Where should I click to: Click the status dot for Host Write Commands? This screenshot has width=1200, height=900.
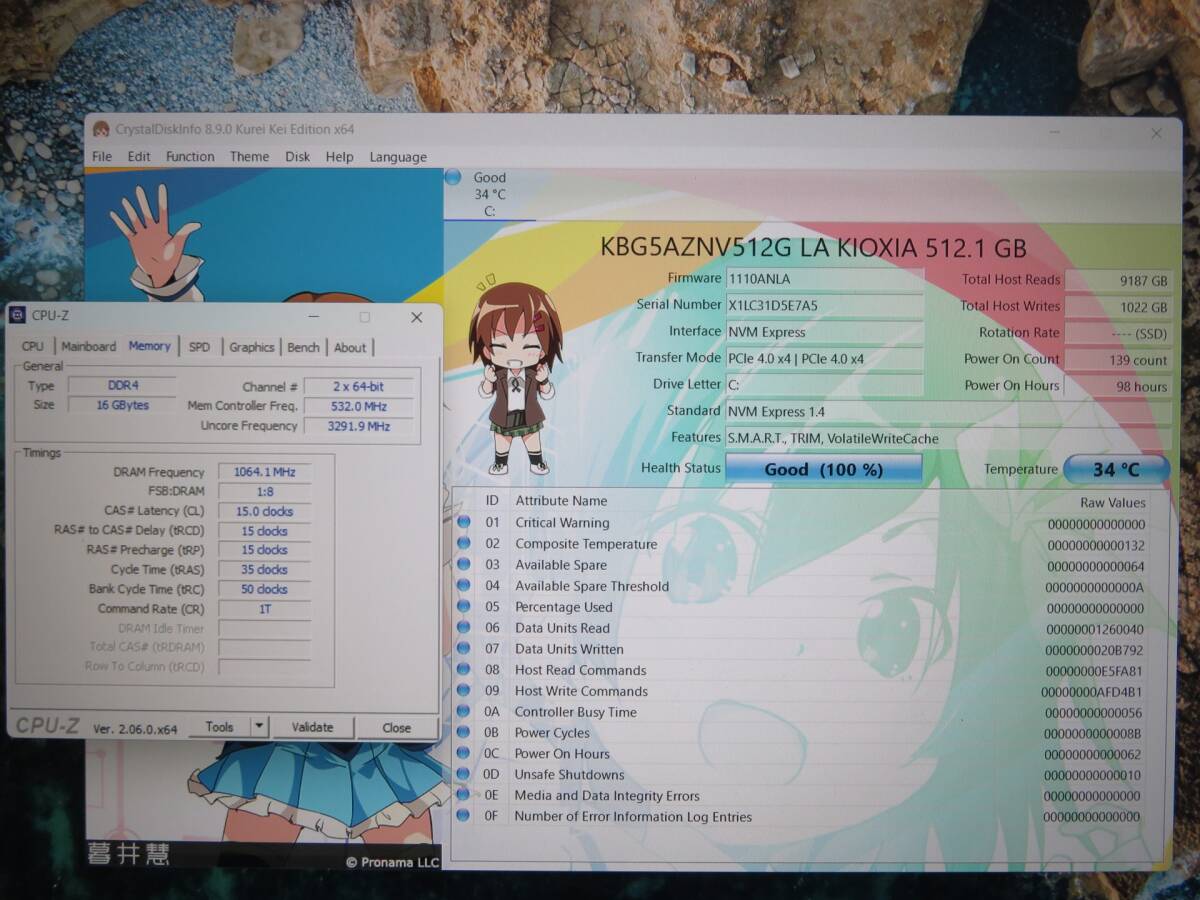click(464, 690)
